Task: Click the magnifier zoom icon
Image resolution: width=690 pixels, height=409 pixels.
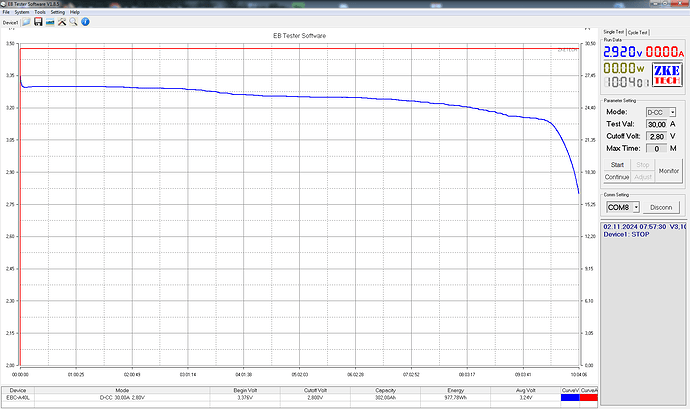Action: click(x=73, y=22)
